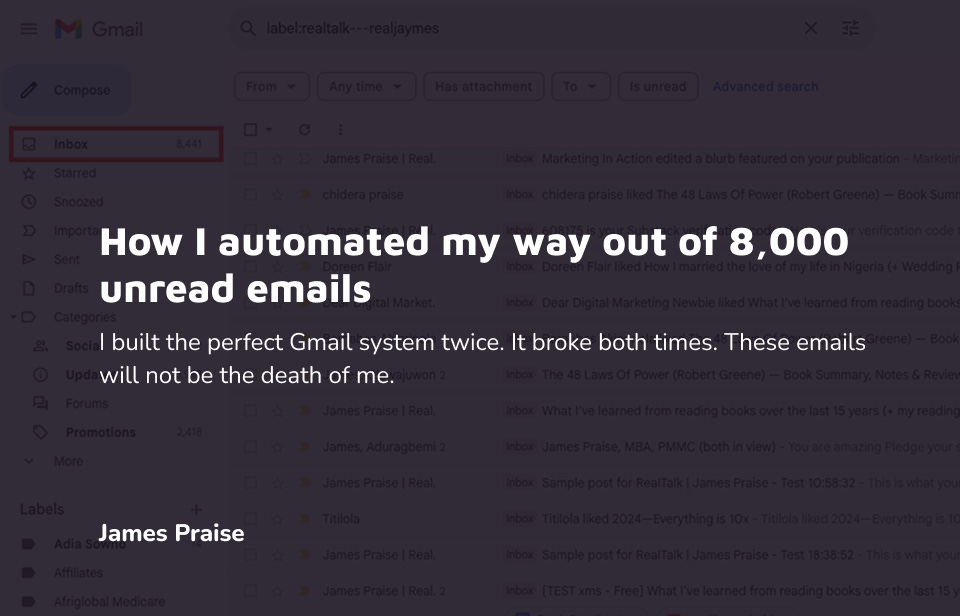Click the Advanced search link
The image size is (960, 616).
click(x=765, y=86)
